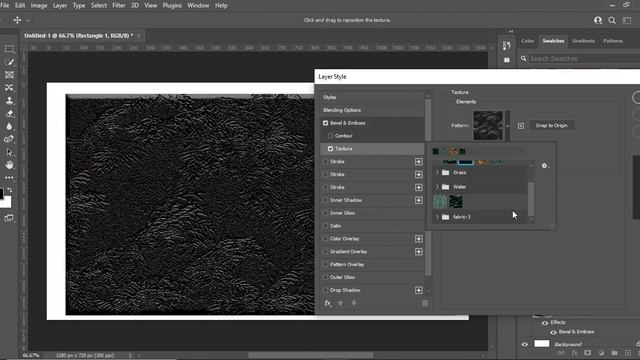
Task: Enable Satin checkbox
Action: click(x=325, y=226)
